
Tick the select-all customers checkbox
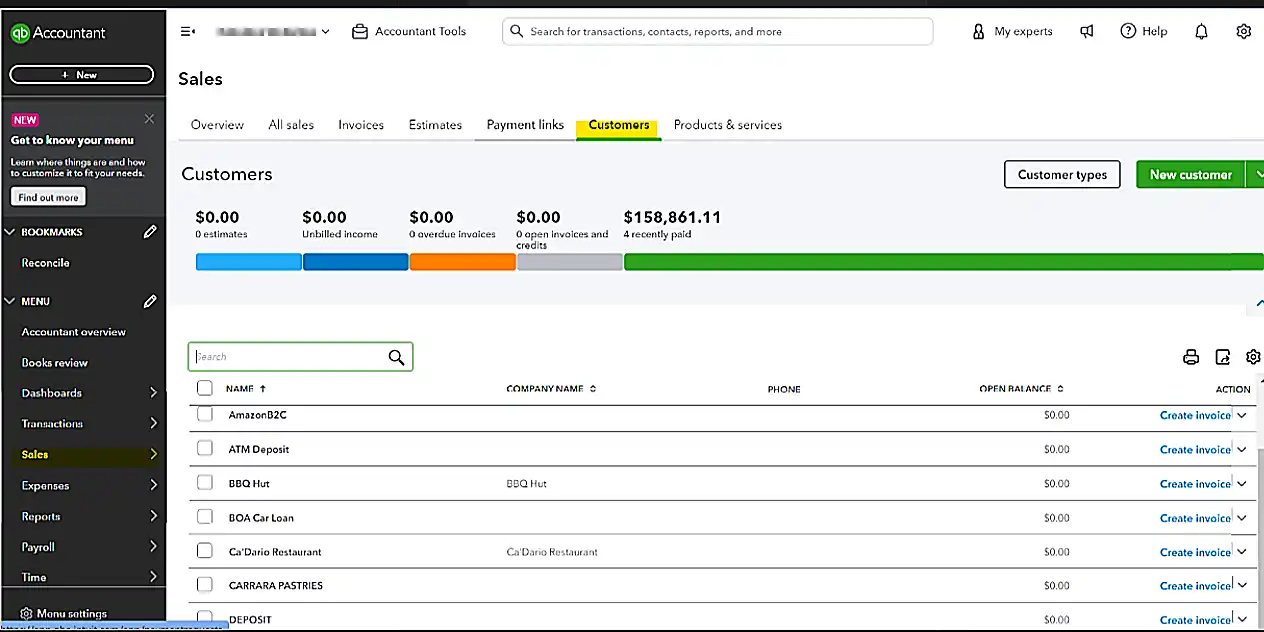coord(205,388)
